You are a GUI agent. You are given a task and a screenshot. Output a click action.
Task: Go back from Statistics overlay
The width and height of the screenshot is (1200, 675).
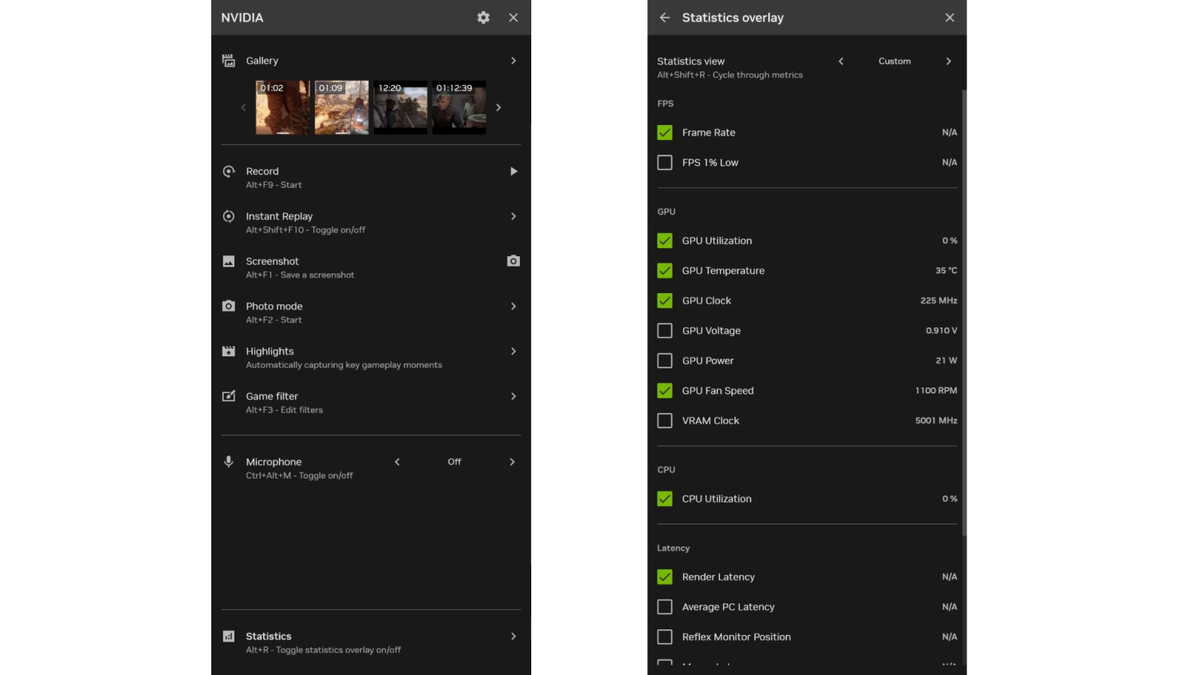click(665, 17)
